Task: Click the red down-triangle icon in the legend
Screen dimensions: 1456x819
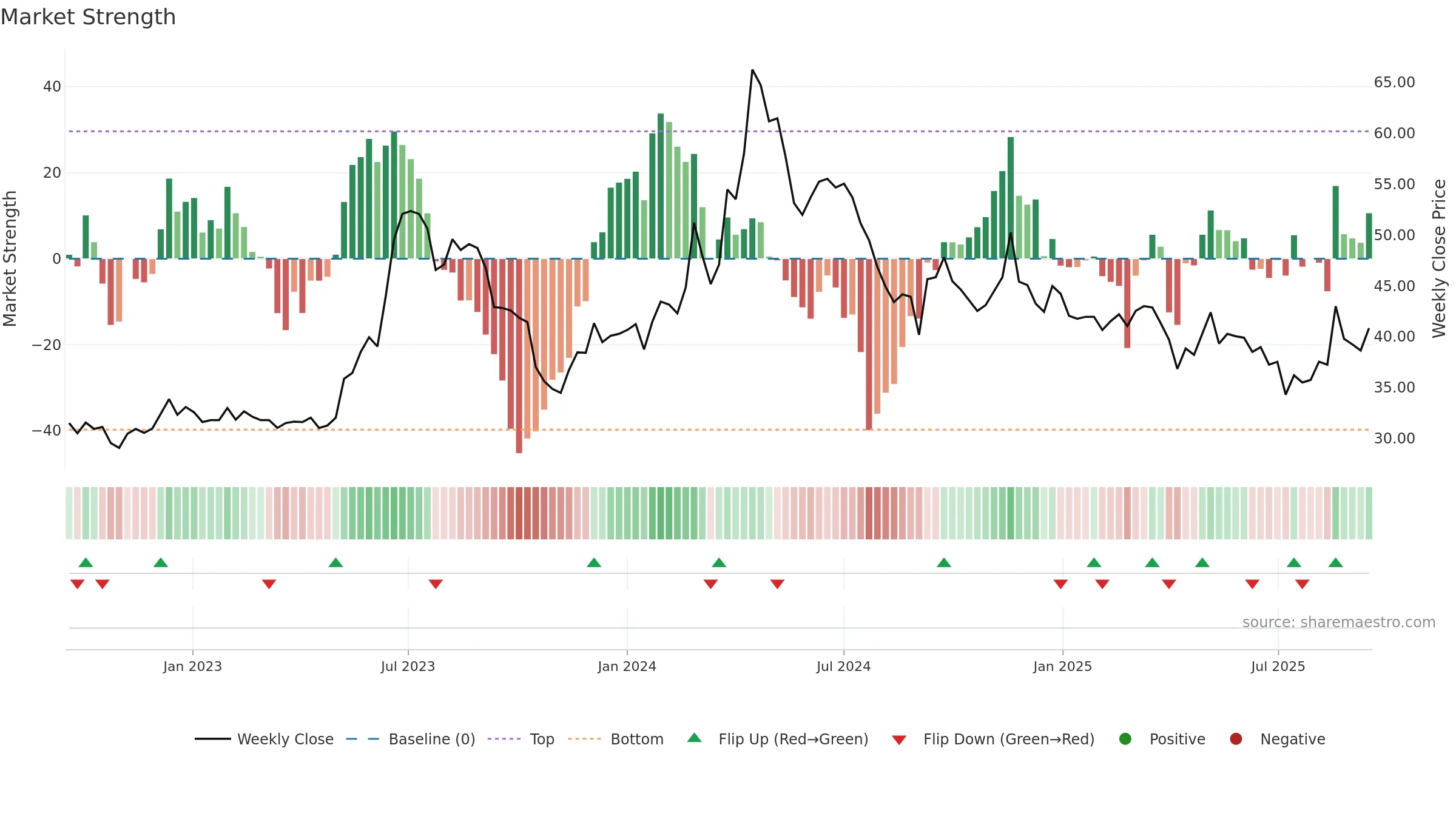Action: (x=899, y=740)
